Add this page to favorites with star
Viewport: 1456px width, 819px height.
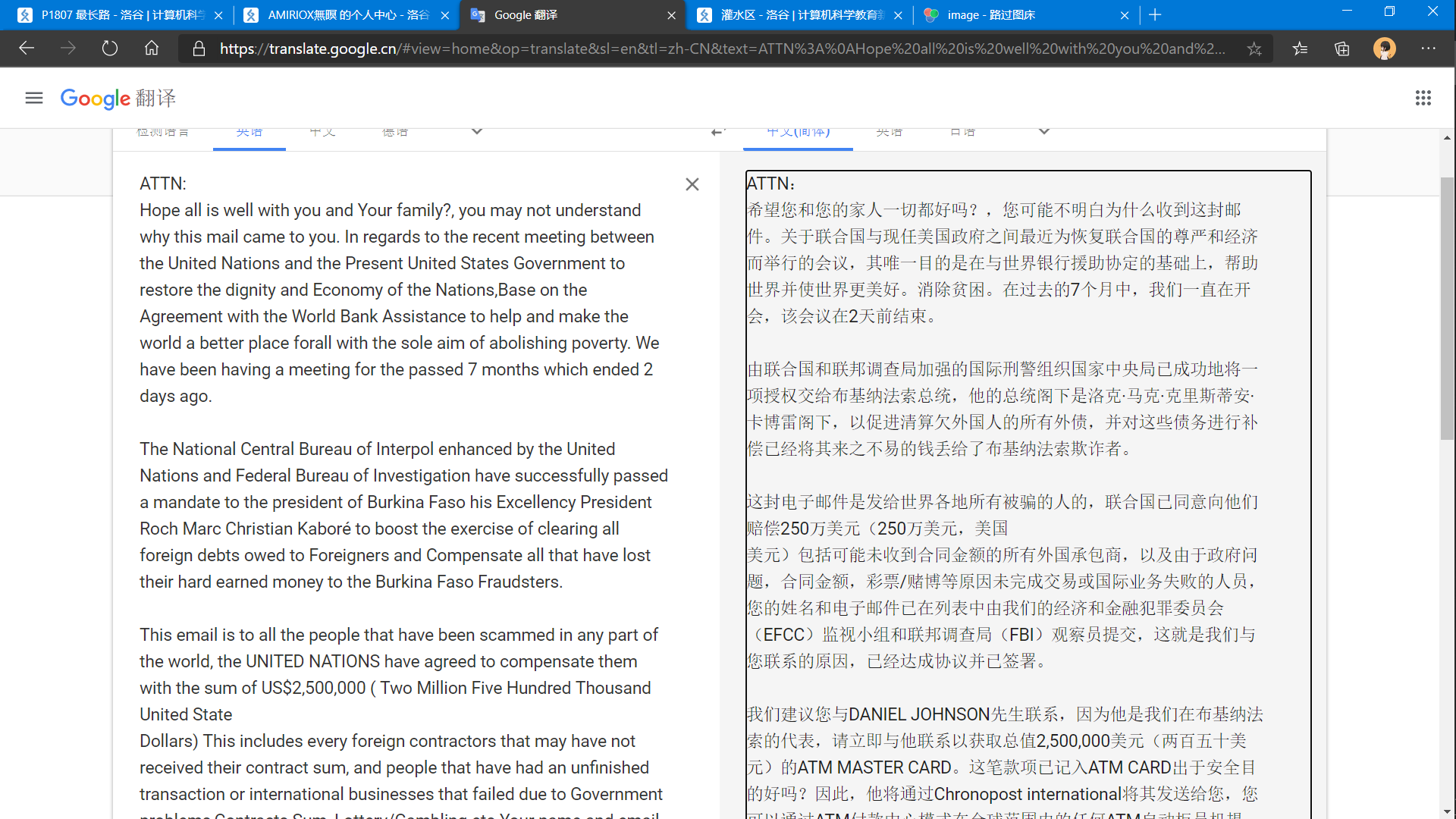(1254, 49)
